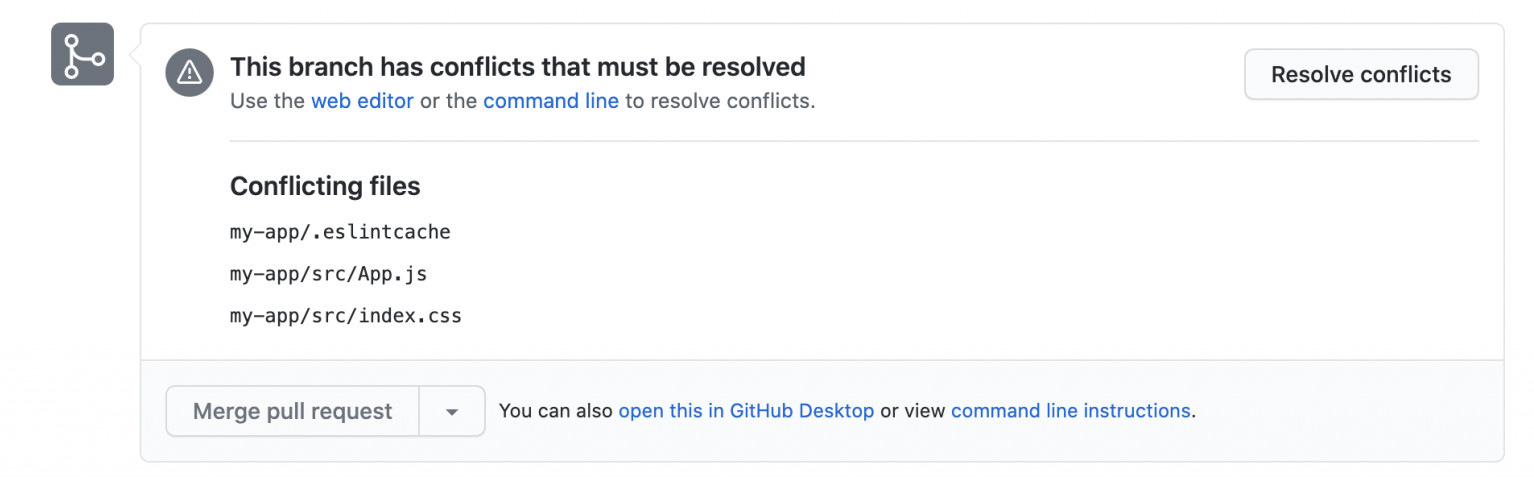Image resolution: width=1534 pixels, height=477 pixels.
Task: Click the 'Use the' description text
Action: coord(268,101)
